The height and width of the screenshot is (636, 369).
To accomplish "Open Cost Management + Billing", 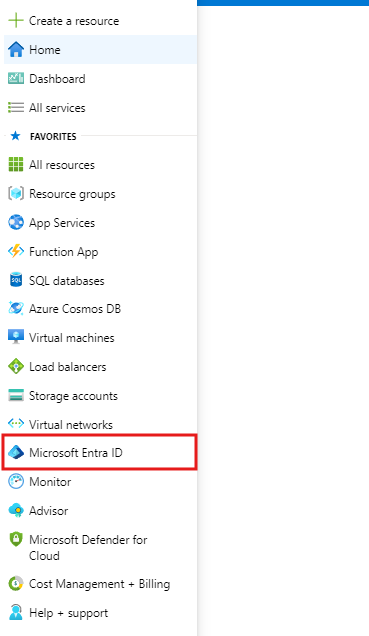I will (x=99, y=584).
